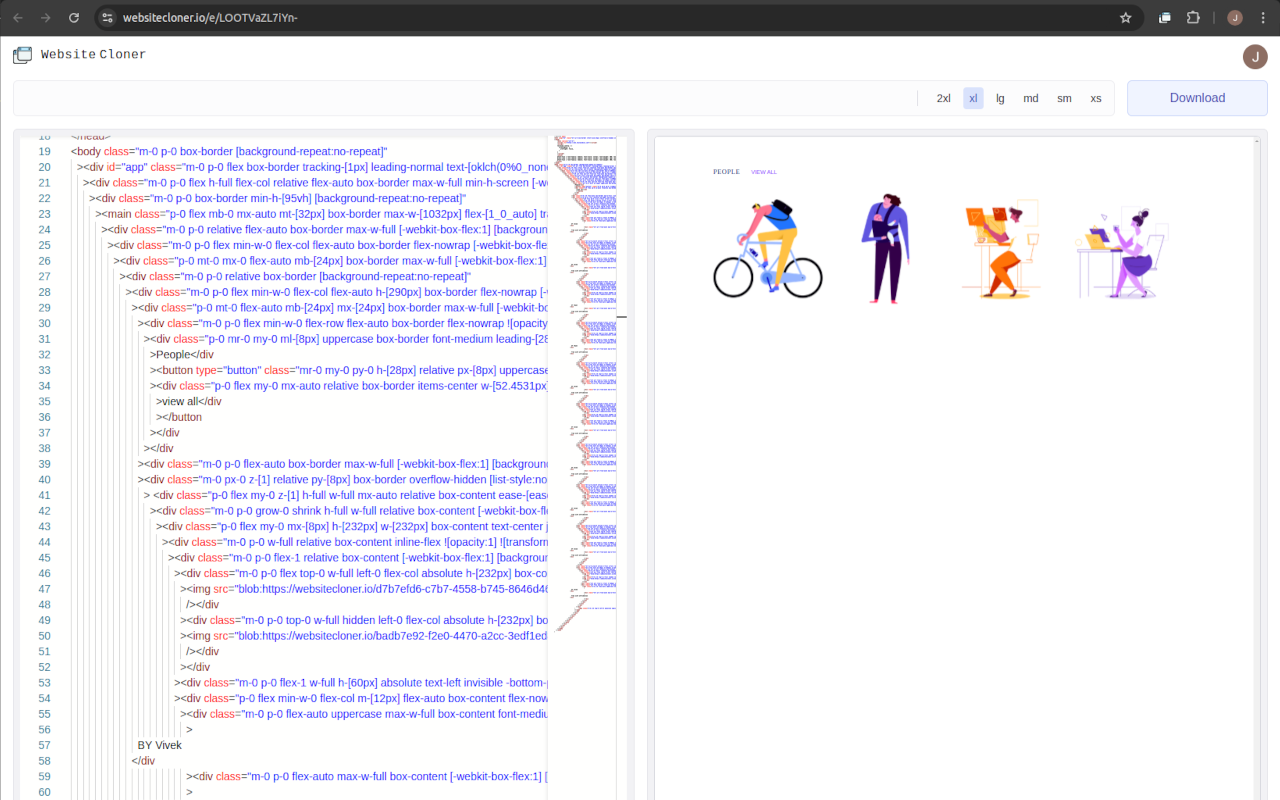Screen dimensions: 1280x800
Task: Reload the page with the refresh icon
Action: pyautogui.click(x=74, y=17)
